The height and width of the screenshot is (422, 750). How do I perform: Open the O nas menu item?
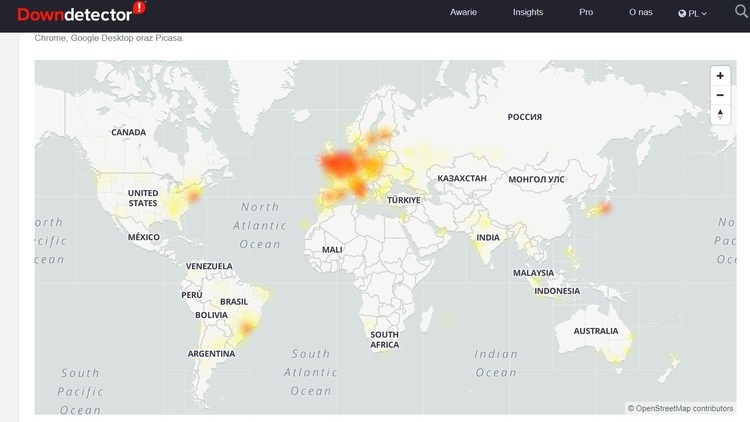point(640,12)
